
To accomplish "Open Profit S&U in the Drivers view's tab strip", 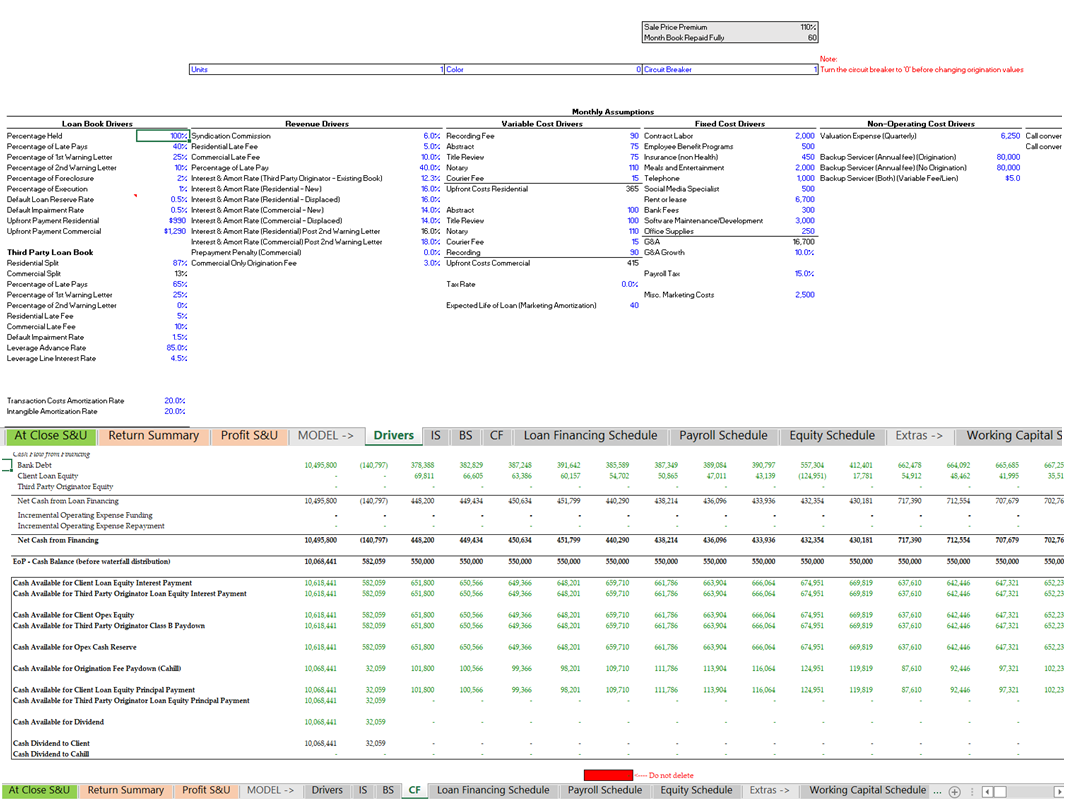I will pos(249,436).
